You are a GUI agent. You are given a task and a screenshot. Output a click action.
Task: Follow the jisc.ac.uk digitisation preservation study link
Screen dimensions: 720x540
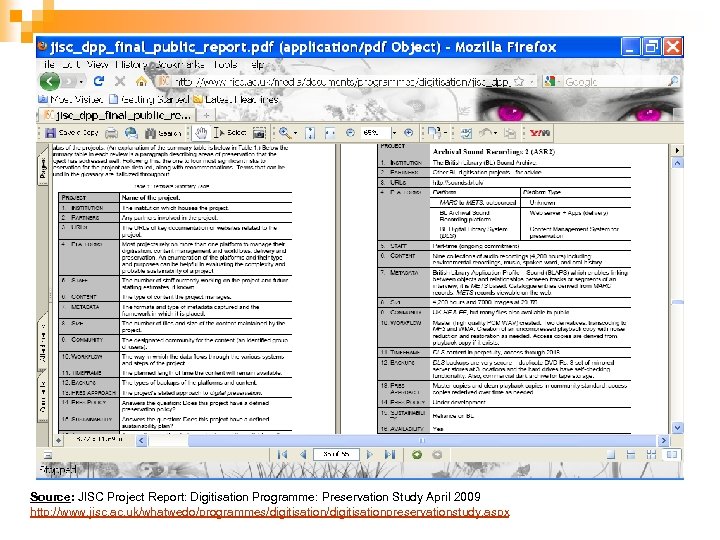pyautogui.click(x=270, y=512)
